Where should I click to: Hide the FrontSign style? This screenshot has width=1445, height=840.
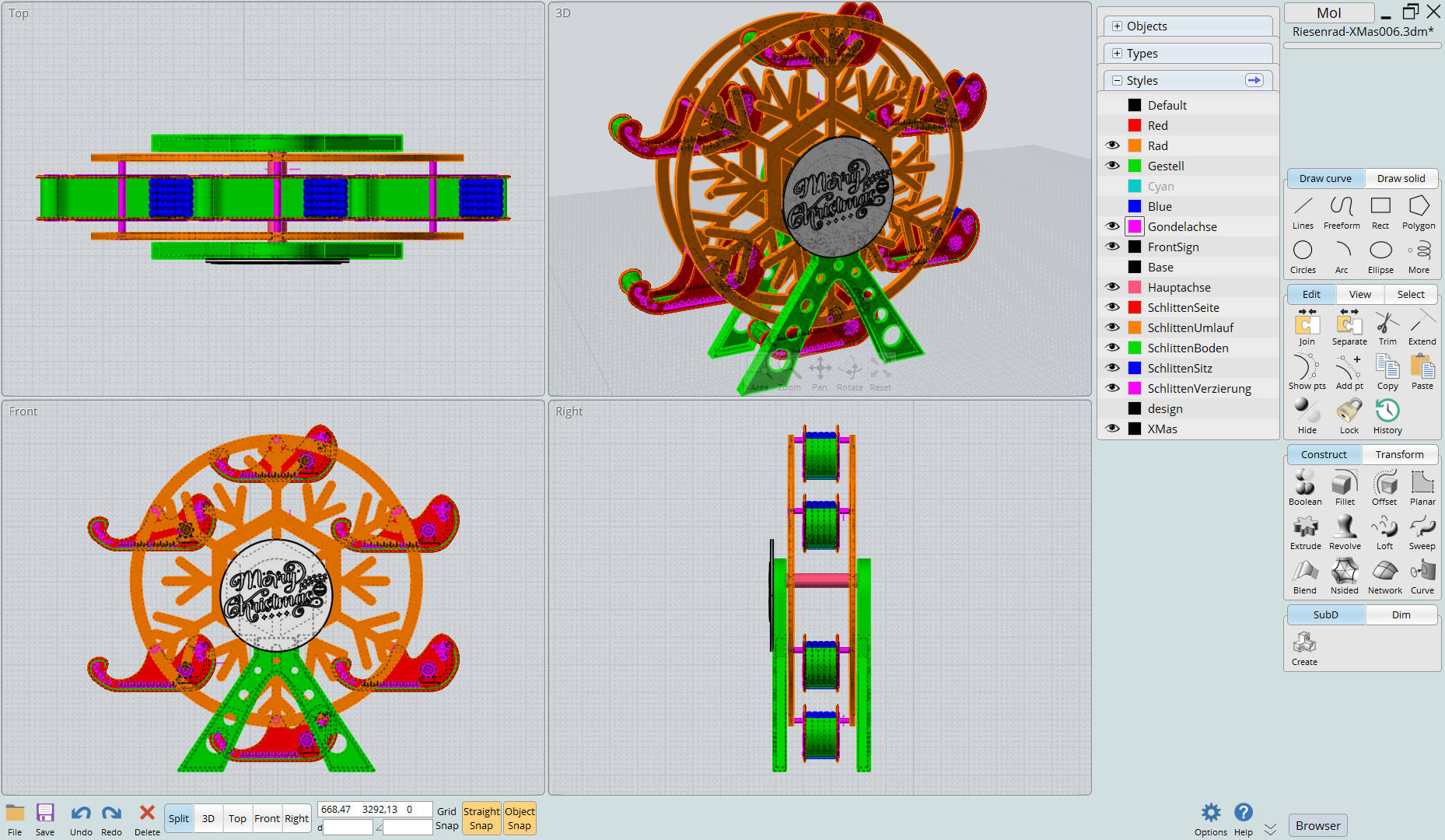tap(1112, 247)
